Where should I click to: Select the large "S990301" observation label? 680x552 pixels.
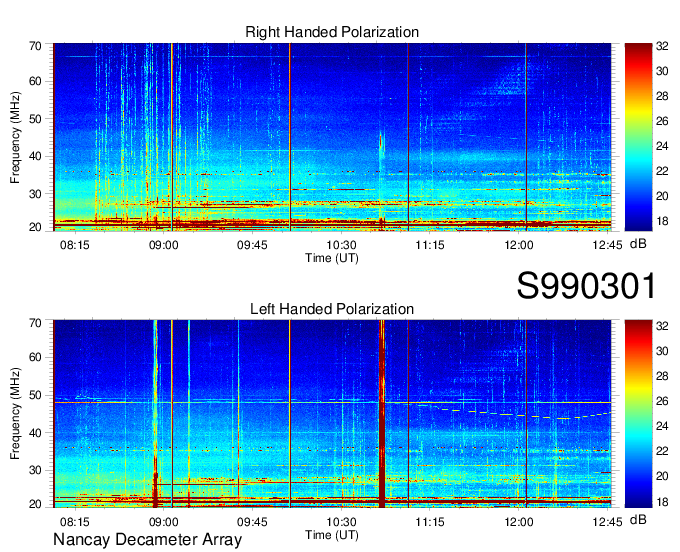pos(586,286)
